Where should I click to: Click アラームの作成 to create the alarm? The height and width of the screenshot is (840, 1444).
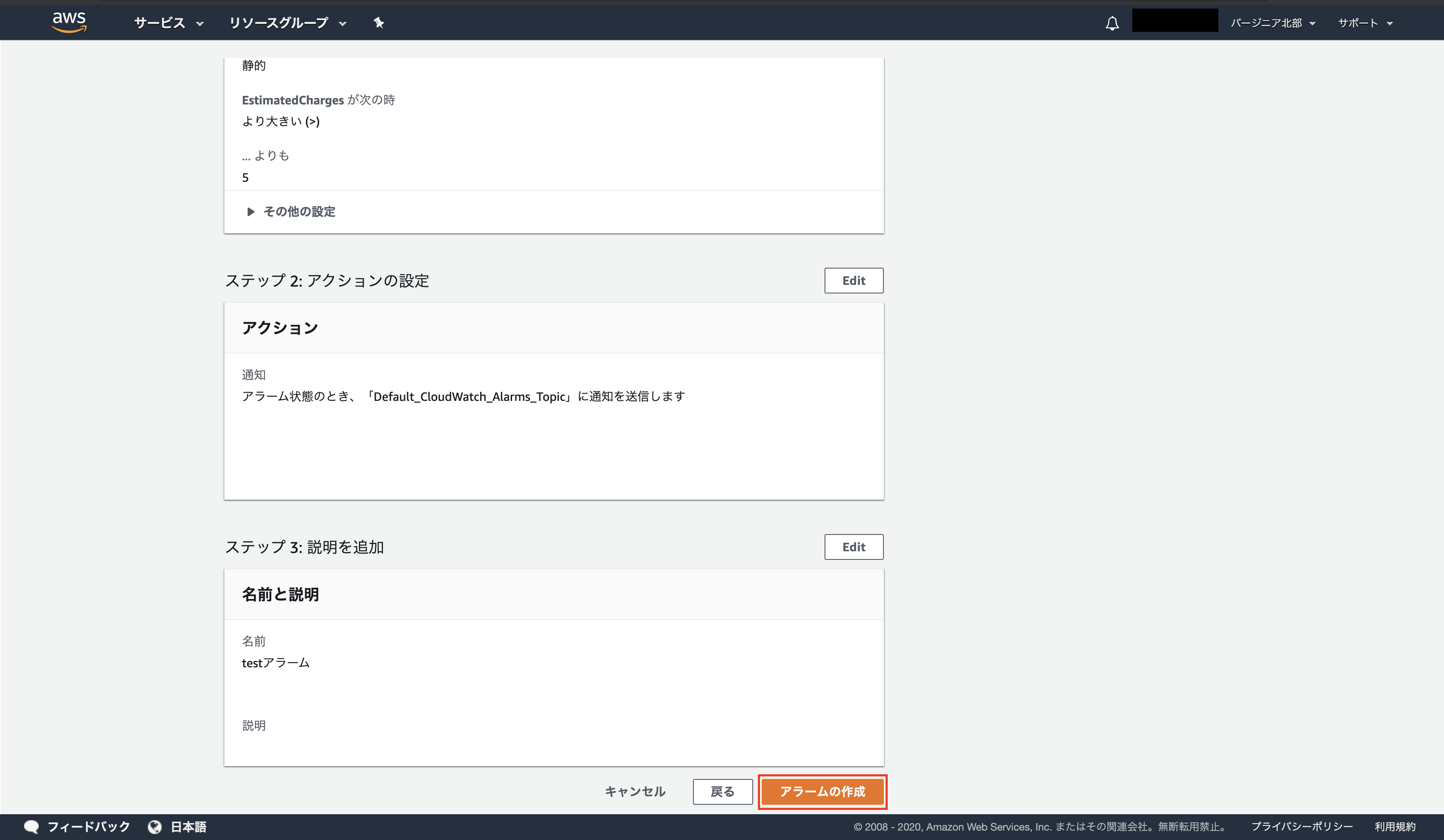[822, 792]
